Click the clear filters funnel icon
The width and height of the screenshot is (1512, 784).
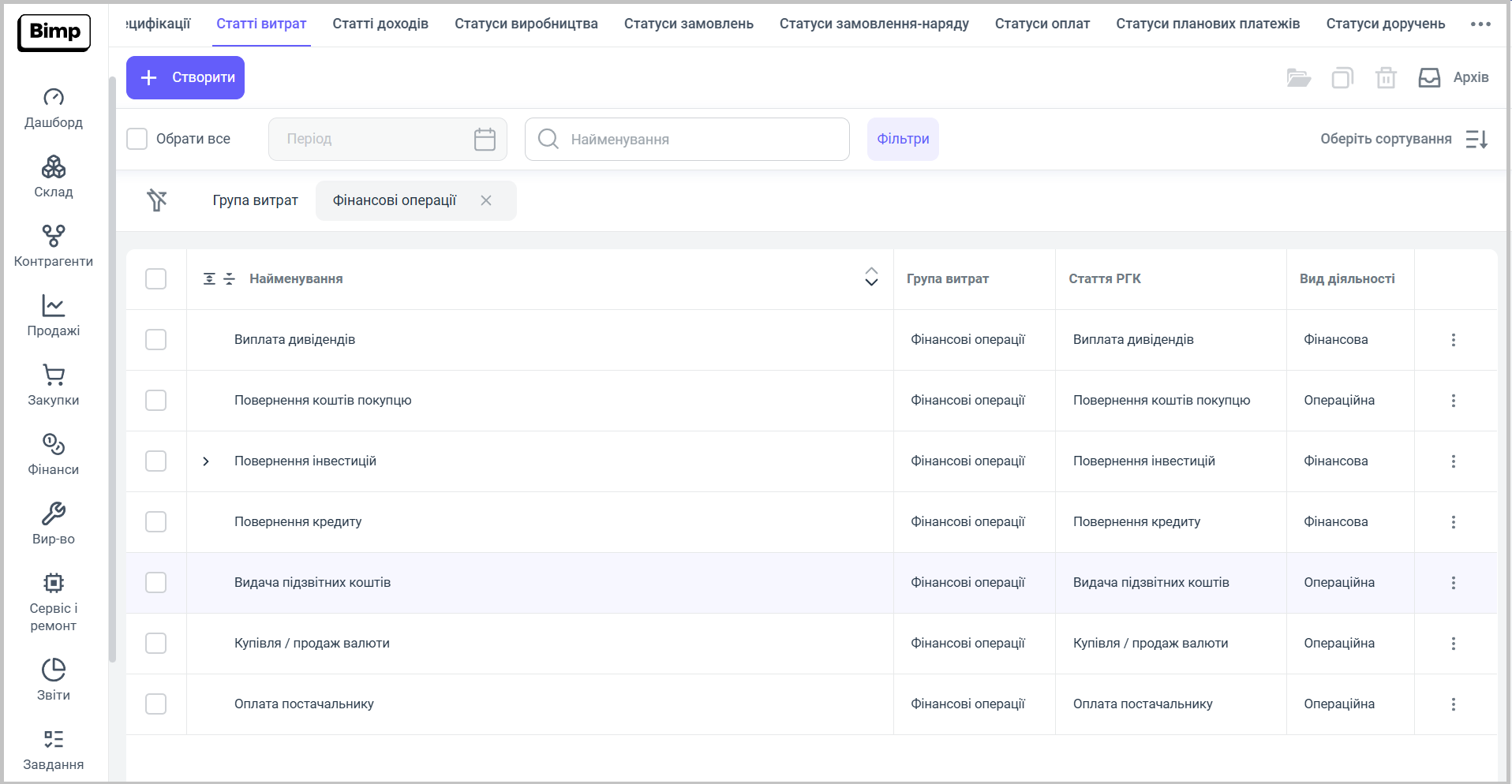[x=157, y=200]
